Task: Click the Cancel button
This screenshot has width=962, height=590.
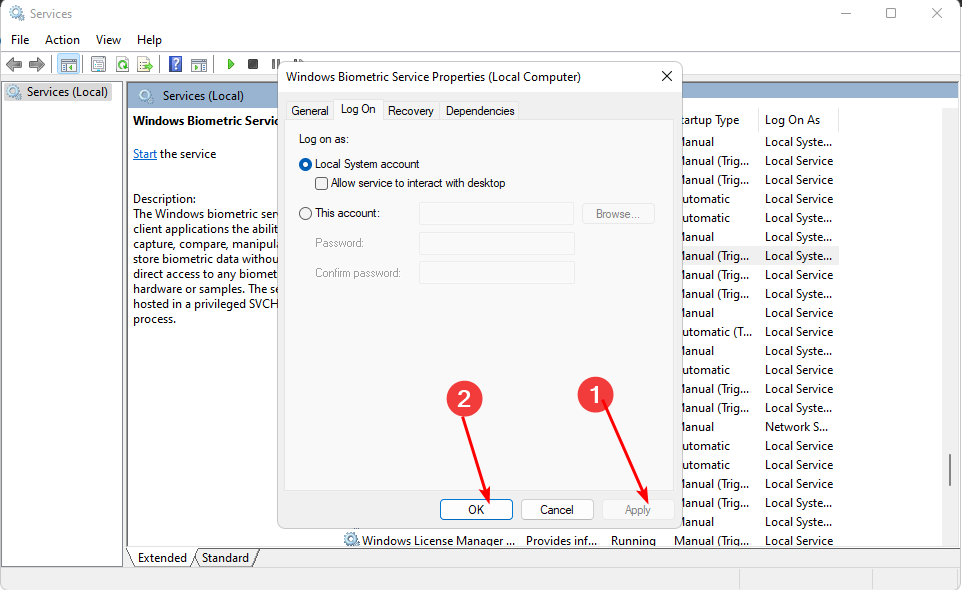Action: coord(557,510)
